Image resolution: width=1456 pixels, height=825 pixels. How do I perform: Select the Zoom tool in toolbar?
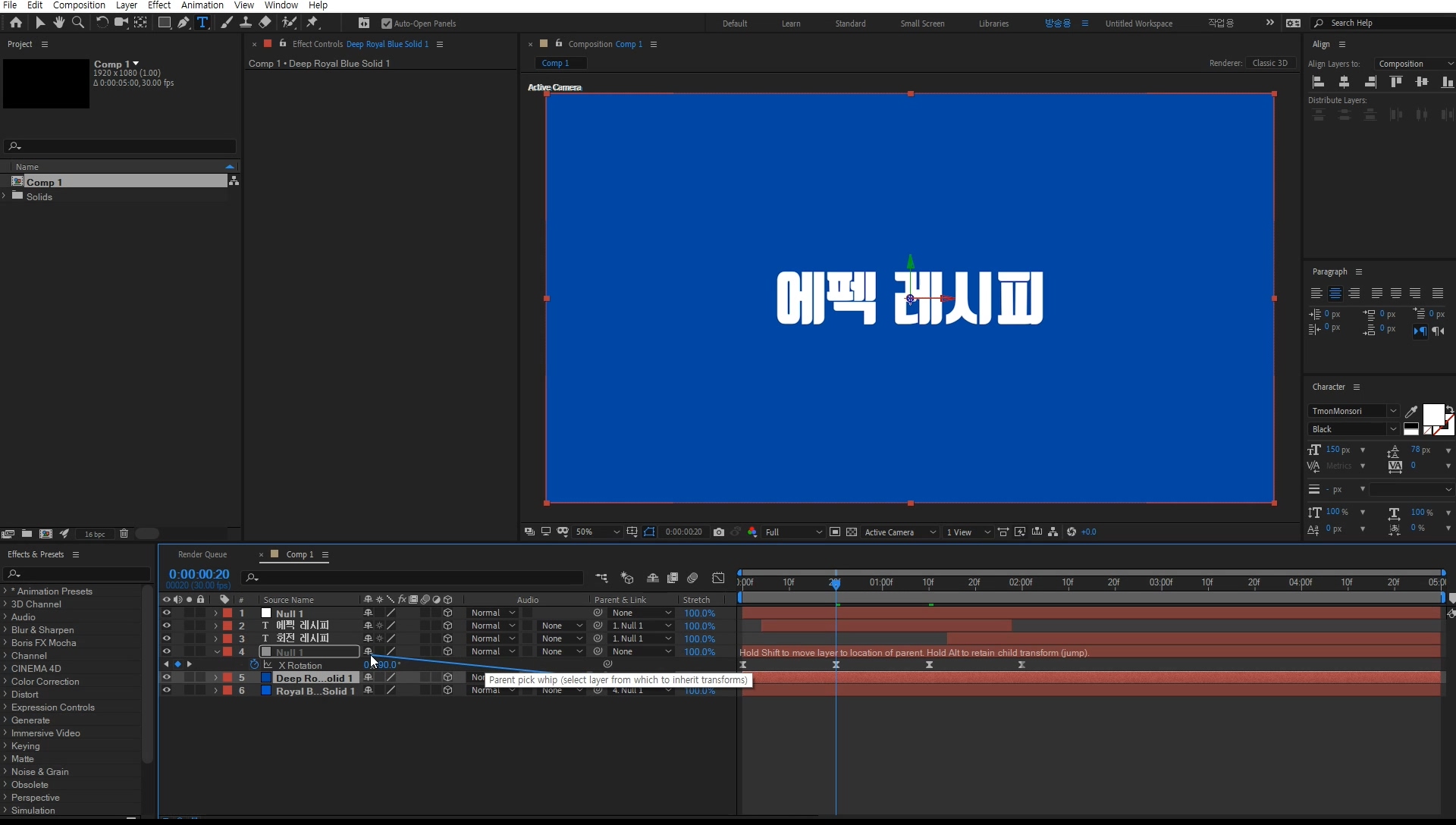click(77, 23)
